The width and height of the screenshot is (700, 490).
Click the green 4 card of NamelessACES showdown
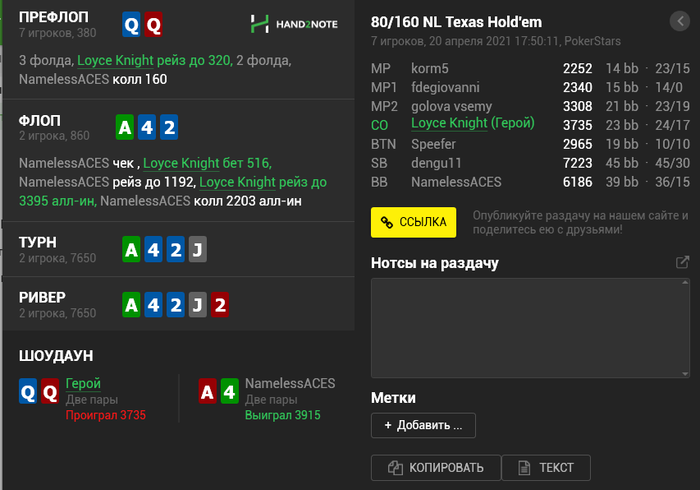tap(229, 391)
